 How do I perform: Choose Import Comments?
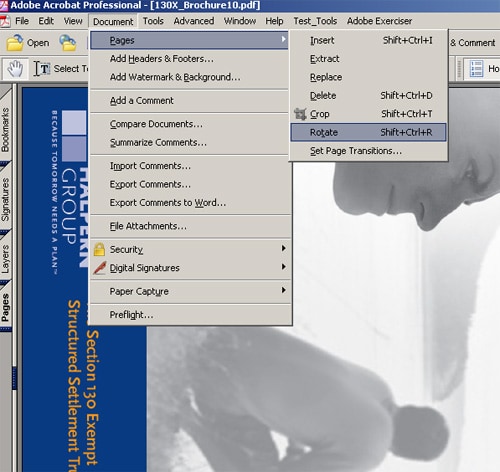[x=190, y=166]
